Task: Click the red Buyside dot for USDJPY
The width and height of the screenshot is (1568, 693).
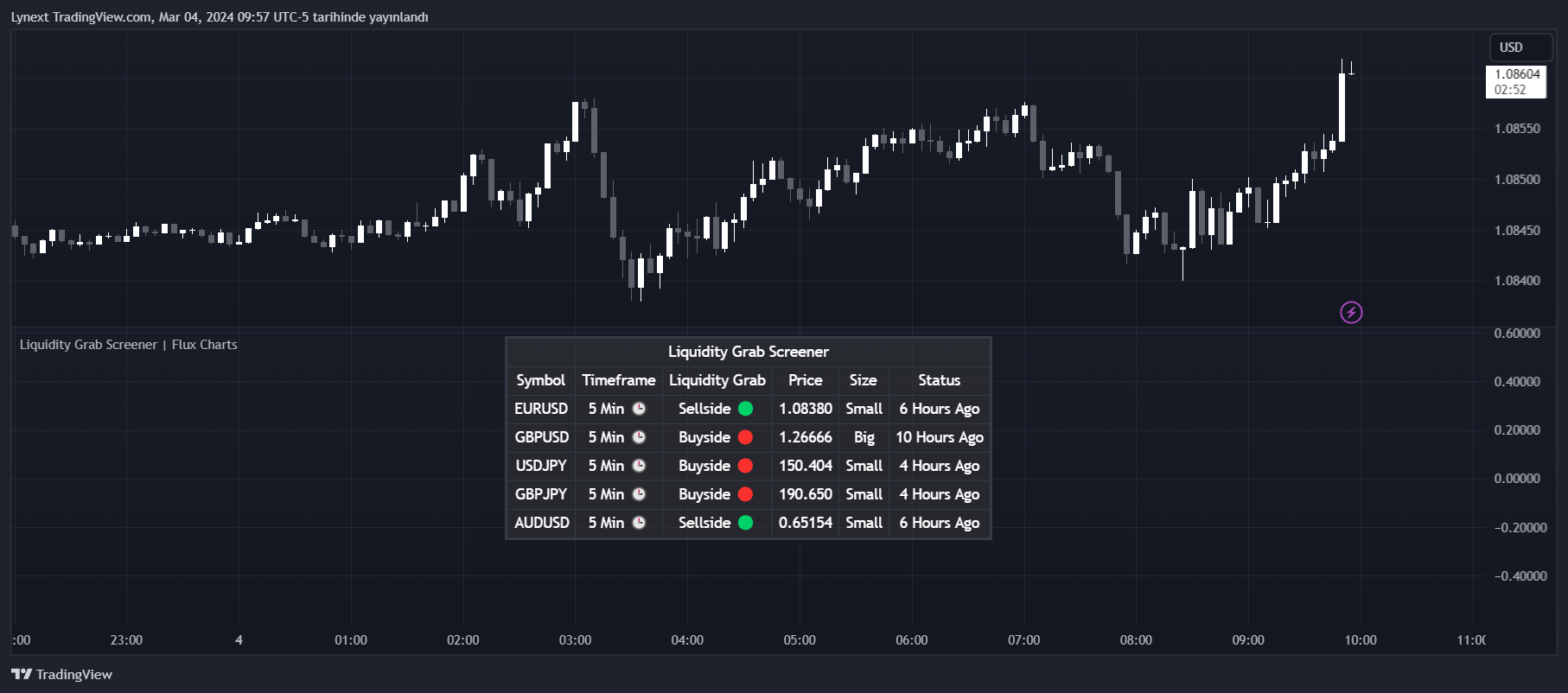Action: coord(745,466)
